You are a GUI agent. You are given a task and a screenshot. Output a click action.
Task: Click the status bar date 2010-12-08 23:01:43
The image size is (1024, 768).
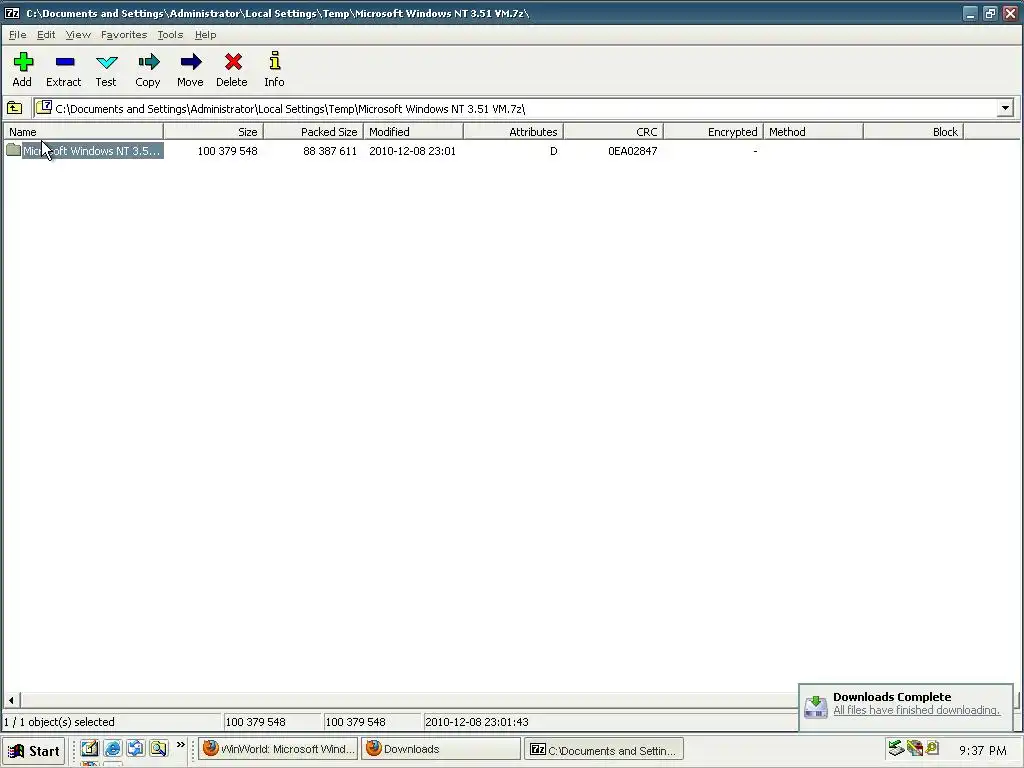(x=477, y=722)
